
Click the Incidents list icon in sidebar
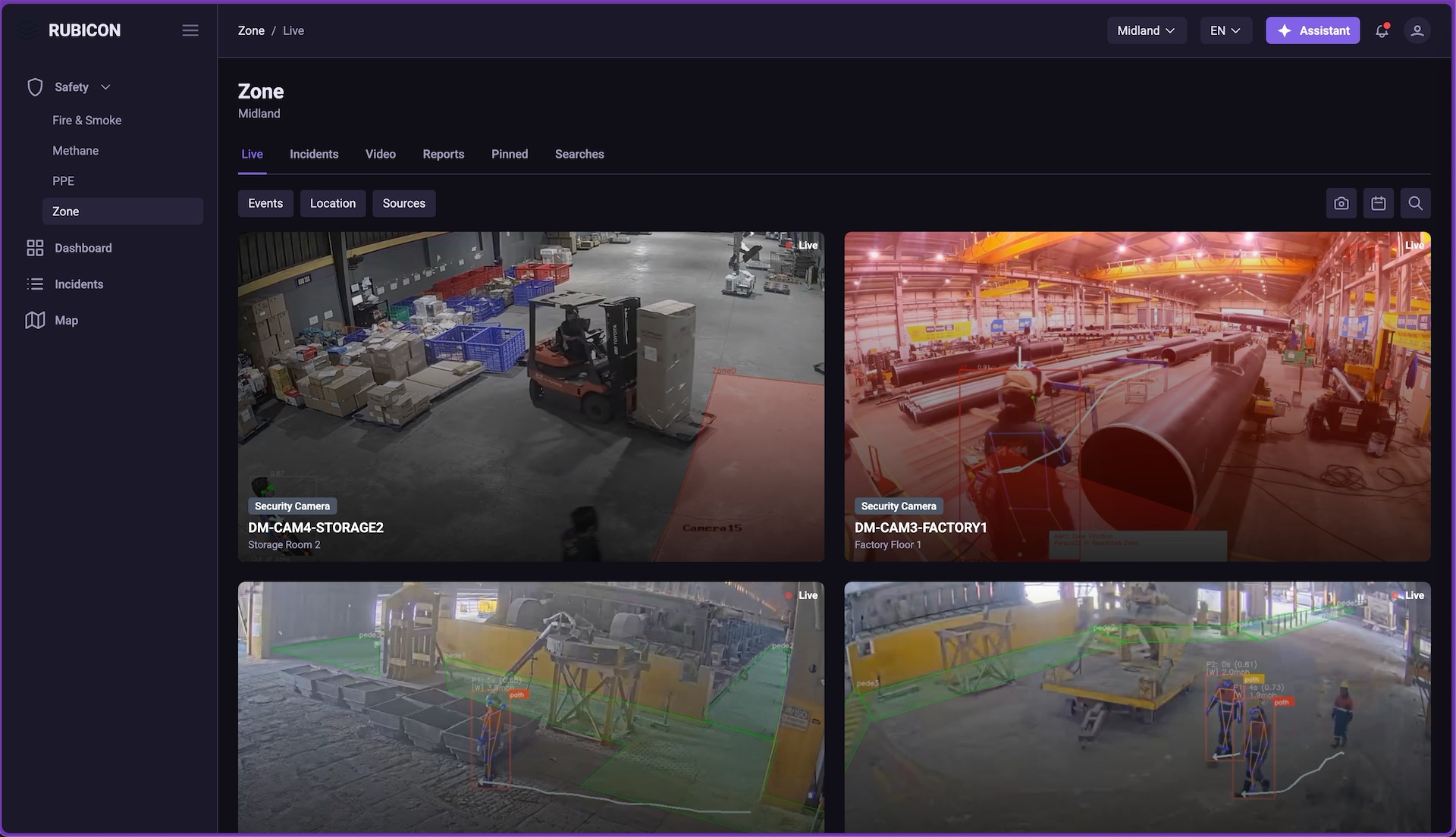point(35,284)
